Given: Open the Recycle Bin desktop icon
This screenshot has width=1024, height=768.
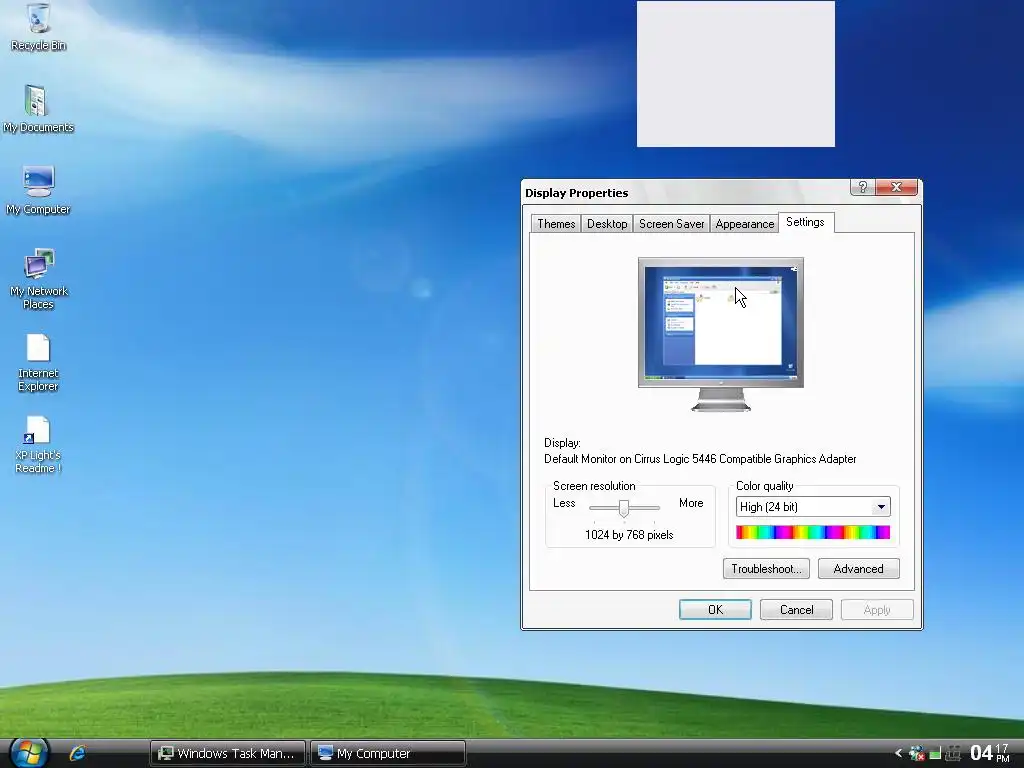Looking at the screenshot, I should click(38, 26).
